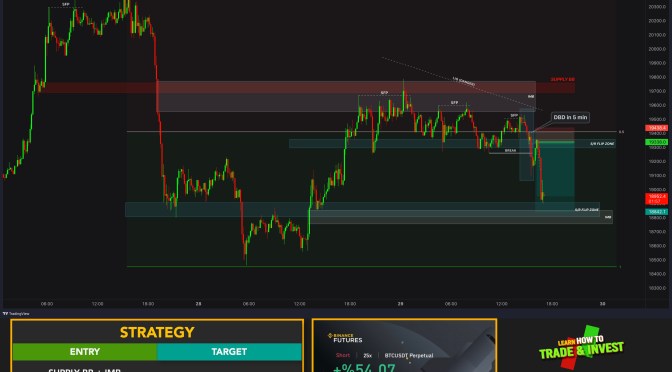Click the date label 29 on time axis
The width and height of the screenshot is (672, 372).
click(x=400, y=304)
